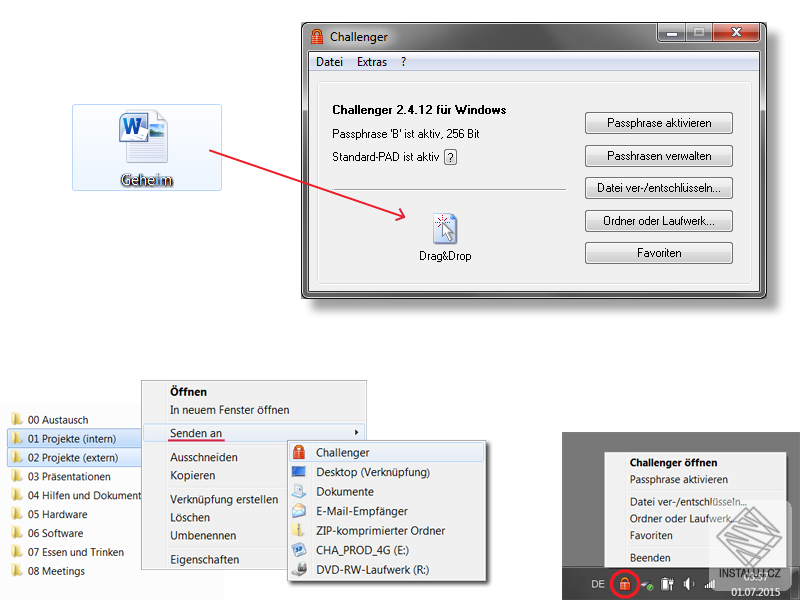Select the 02 Projekte (extern) folder
The width and height of the screenshot is (800, 600).
[74, 457]
